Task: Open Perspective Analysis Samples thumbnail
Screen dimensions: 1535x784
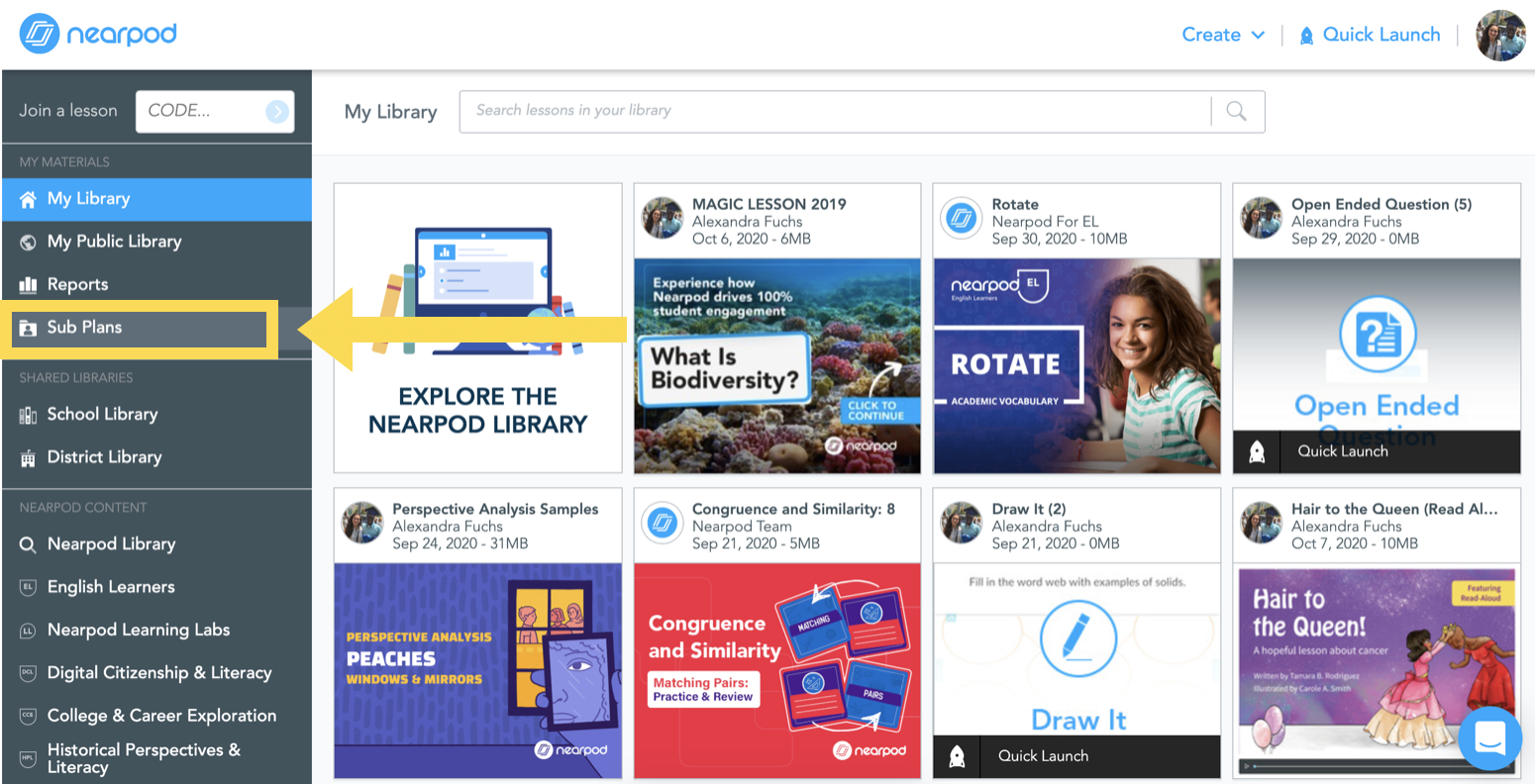Action: 478,670
